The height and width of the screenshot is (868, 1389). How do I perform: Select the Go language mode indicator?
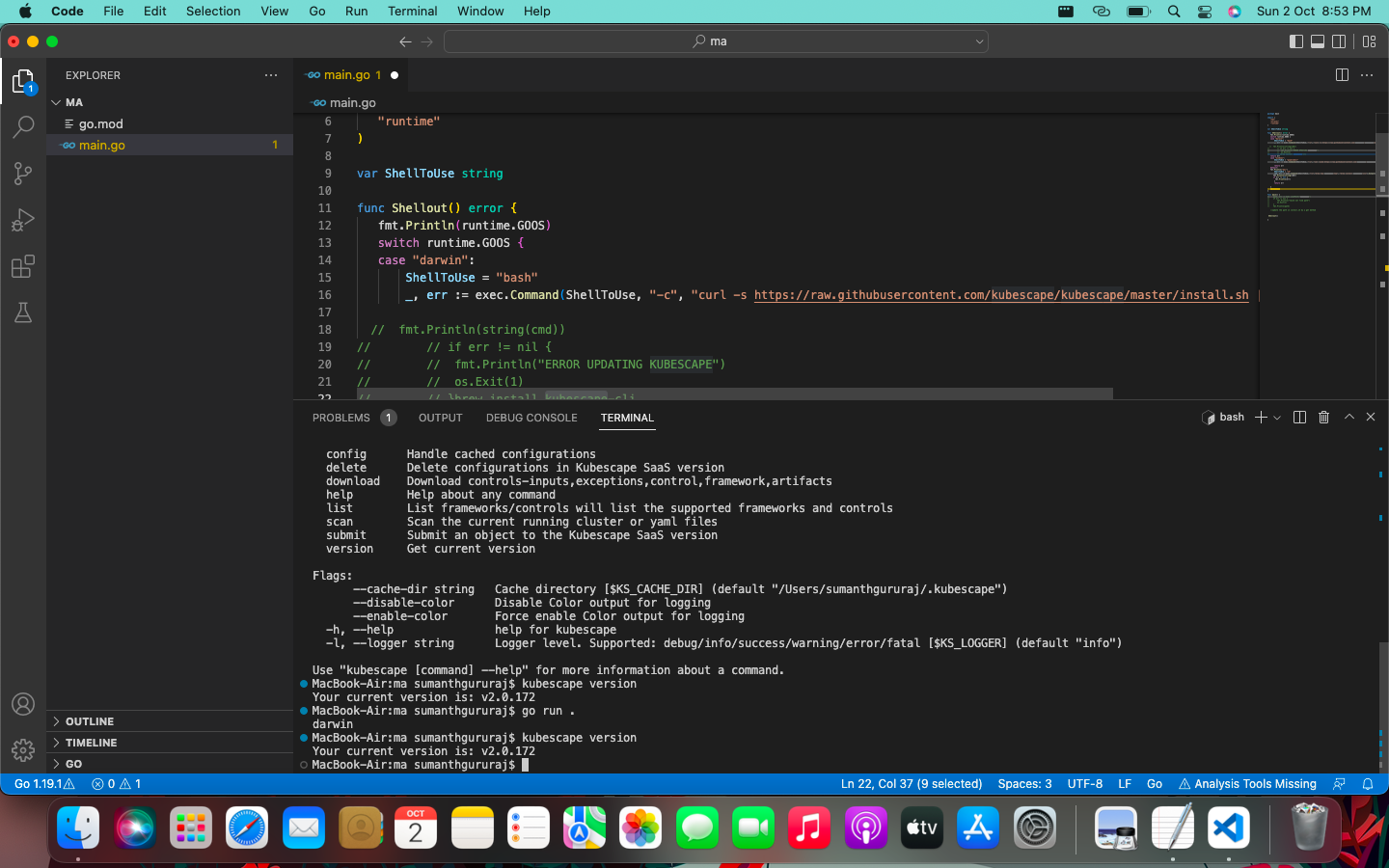(1155, 784)
